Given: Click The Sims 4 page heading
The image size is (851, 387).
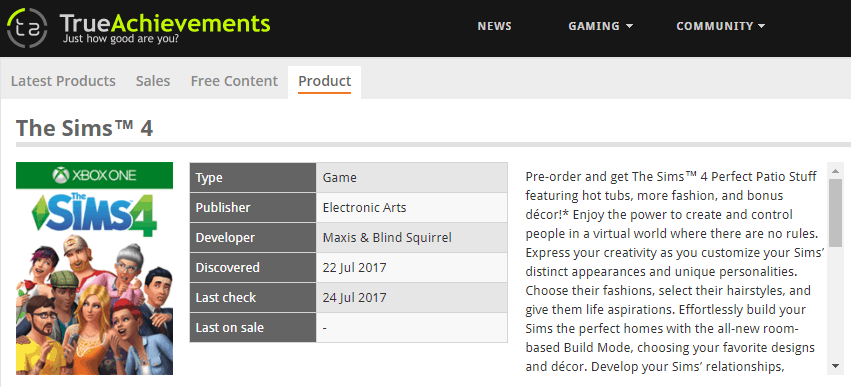Looking at the screenshot, I should [x=85, y=128].
